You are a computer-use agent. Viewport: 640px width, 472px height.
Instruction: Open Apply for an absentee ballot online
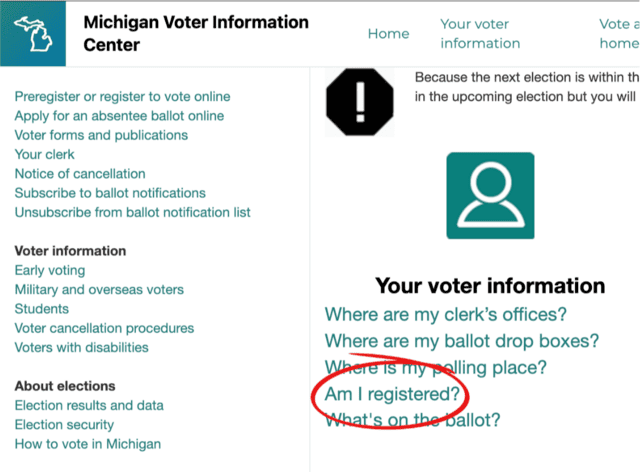pos(119,116)
